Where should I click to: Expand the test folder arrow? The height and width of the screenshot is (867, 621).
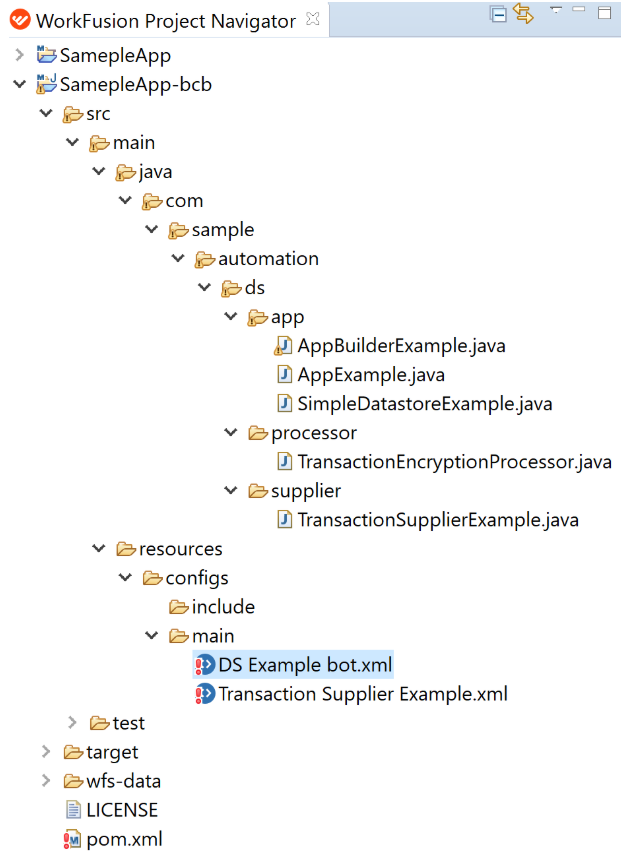(72, 722)
